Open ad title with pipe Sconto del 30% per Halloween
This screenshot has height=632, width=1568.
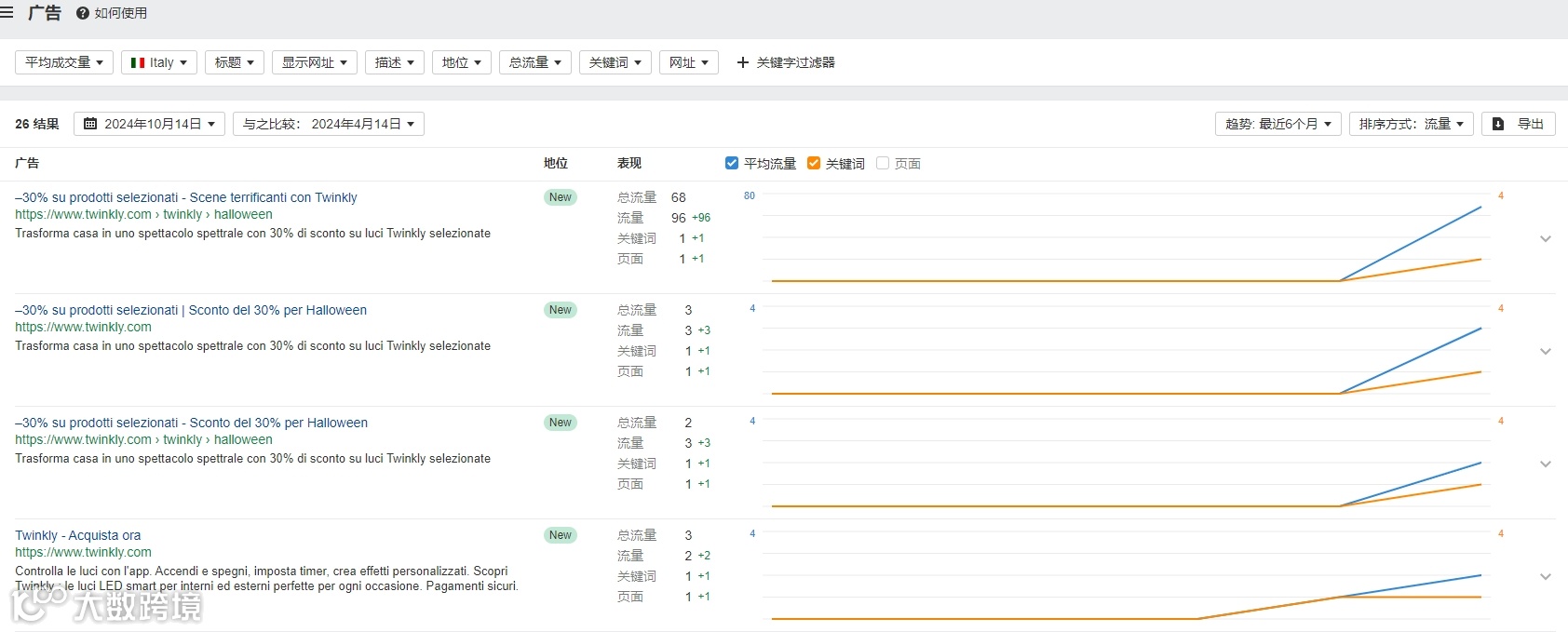(191, 310)
